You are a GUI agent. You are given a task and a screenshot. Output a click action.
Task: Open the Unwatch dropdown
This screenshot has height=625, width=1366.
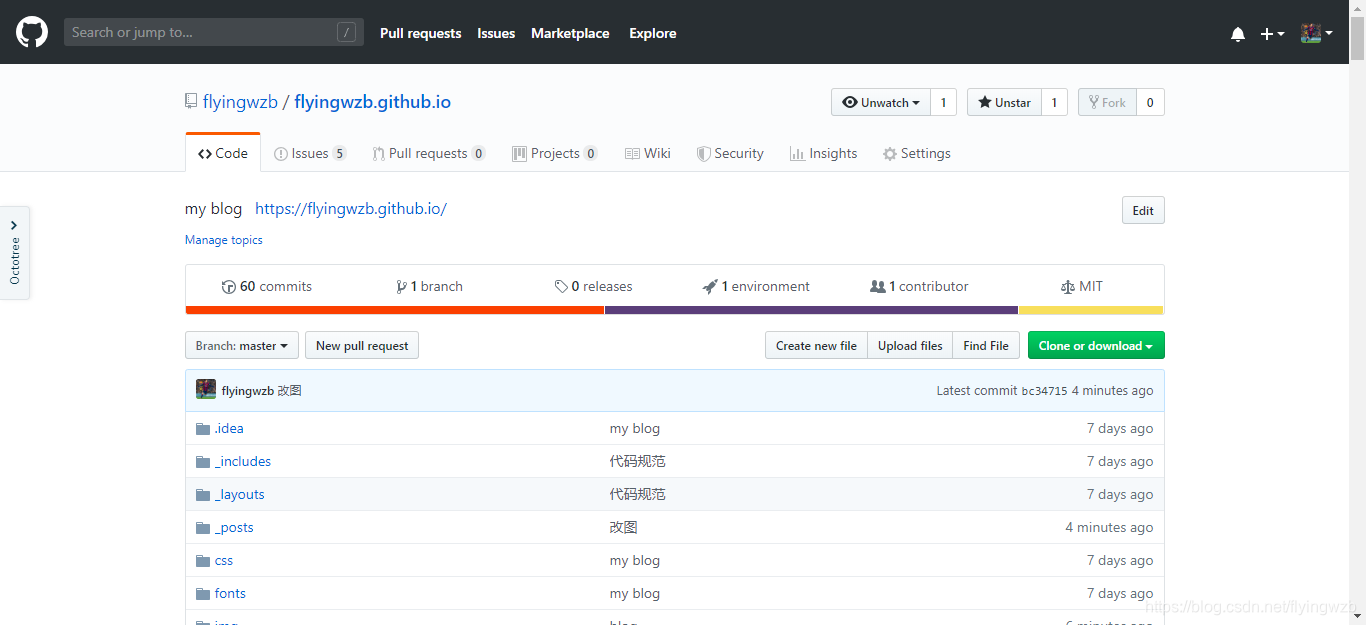(x=881, y=102)
